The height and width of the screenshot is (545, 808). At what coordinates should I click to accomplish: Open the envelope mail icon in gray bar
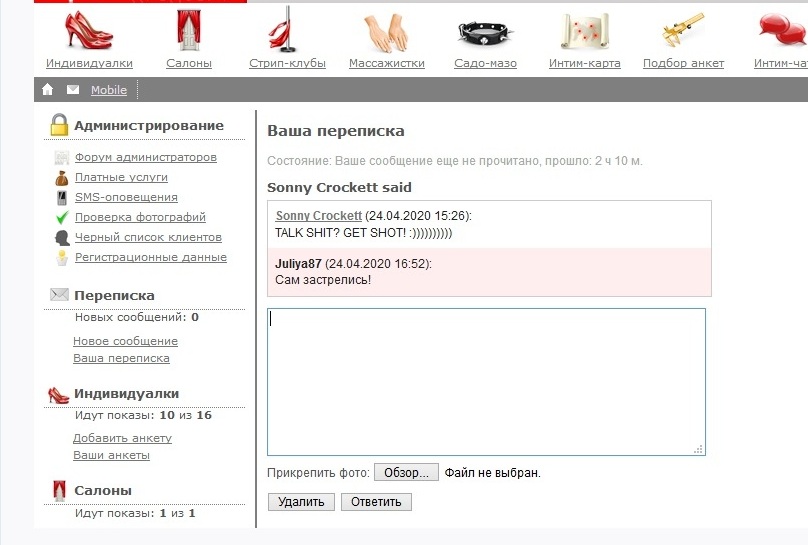pyautogui.click(x=73, y=90)
